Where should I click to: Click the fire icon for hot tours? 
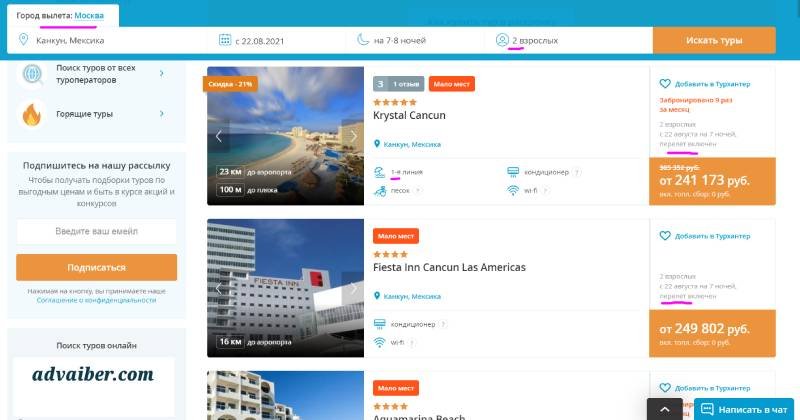pos(31,114)
